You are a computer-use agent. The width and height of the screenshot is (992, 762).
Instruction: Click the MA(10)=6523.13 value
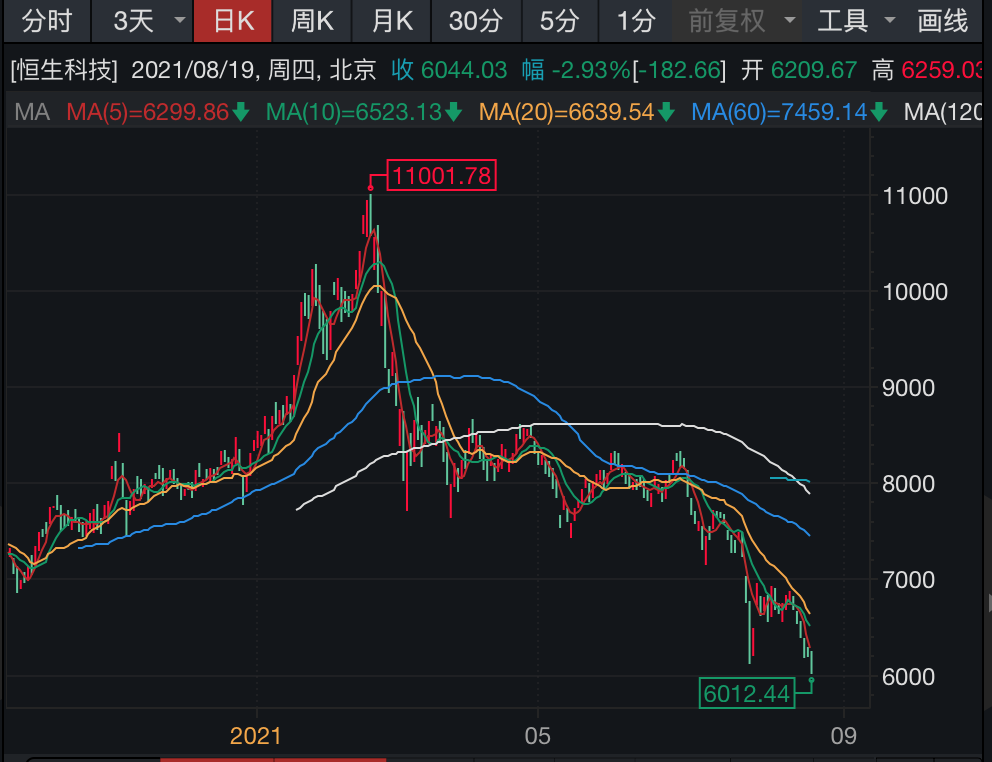click(x=353, y=113)
